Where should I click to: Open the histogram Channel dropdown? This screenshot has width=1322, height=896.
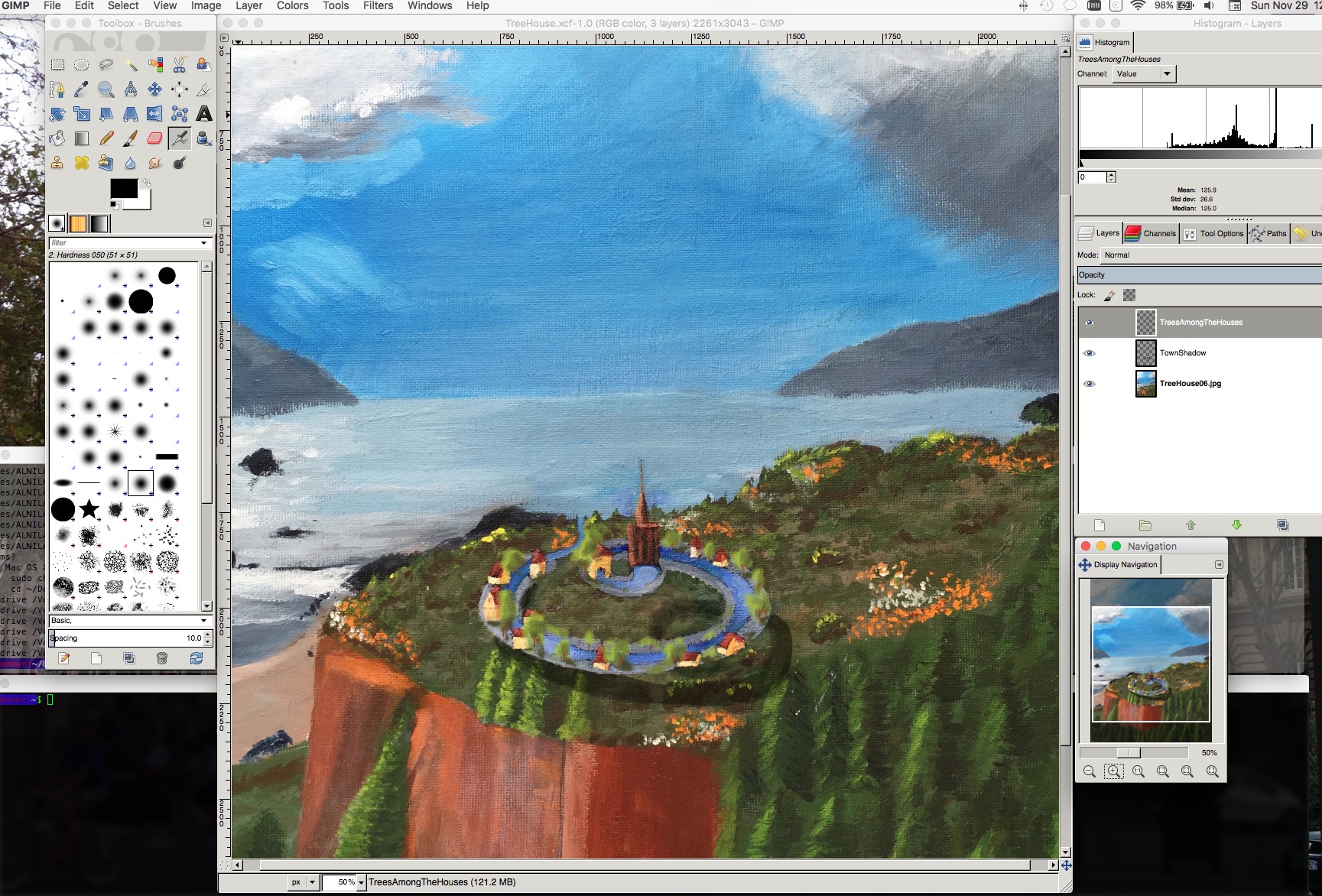(x=1144, y=73)
